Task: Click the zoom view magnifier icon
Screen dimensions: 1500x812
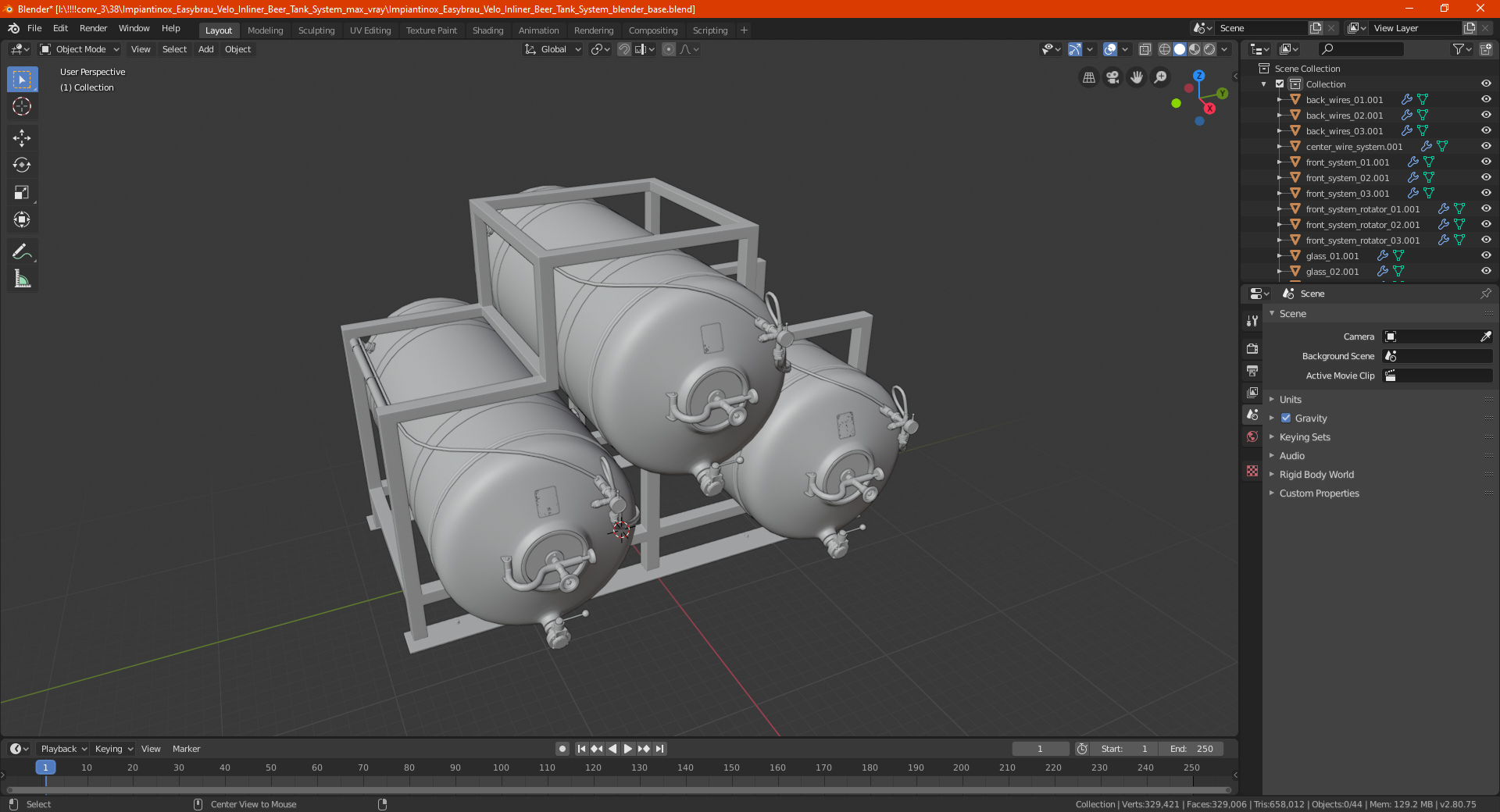Action: (1161, 77)
